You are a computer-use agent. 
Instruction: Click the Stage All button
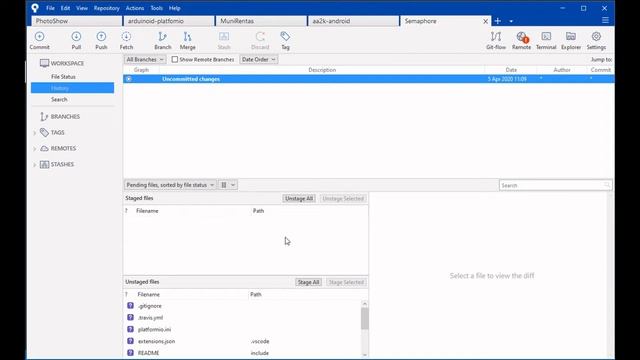coord(309,282)
